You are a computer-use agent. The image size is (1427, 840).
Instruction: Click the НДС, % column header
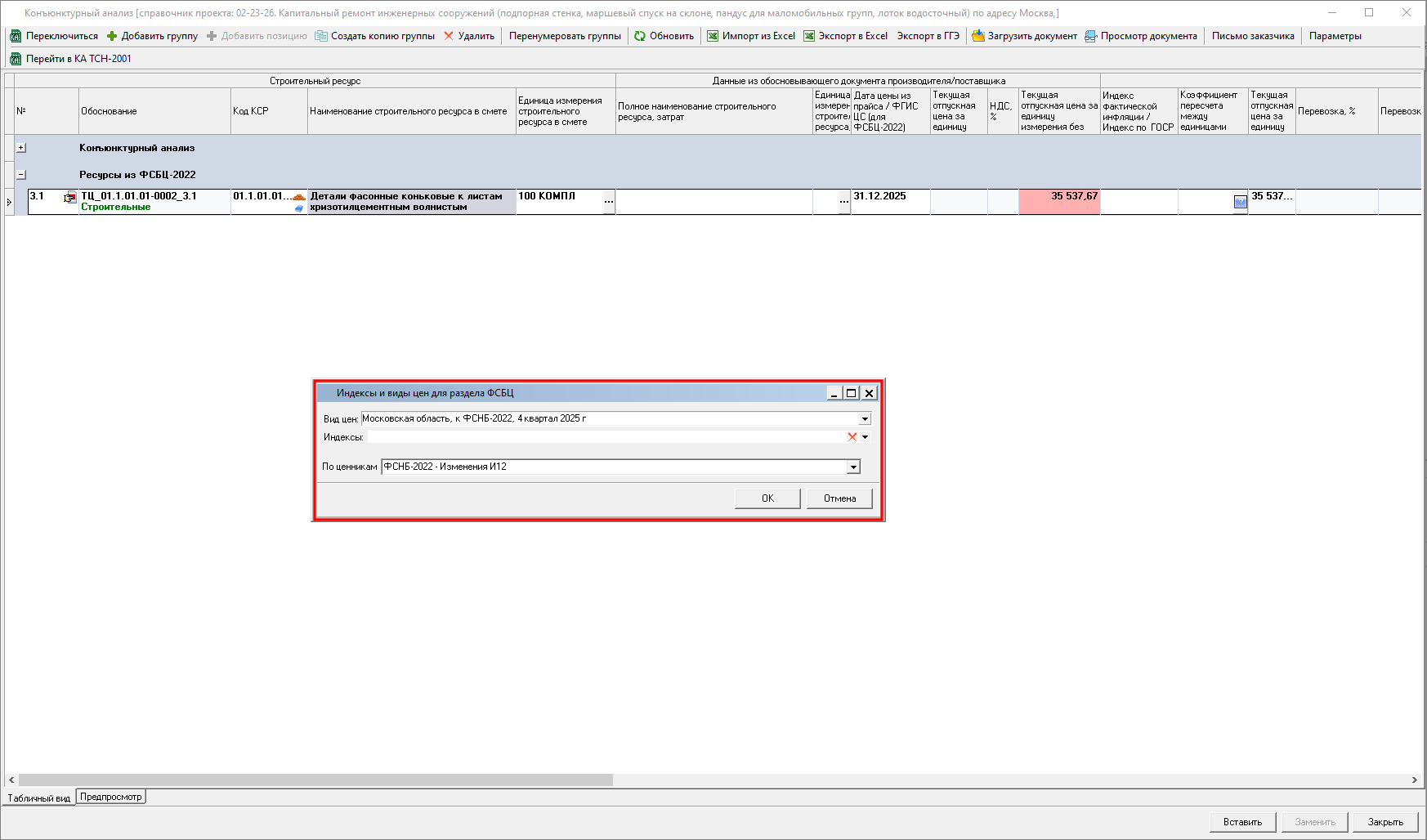(x=1003, y=111)
